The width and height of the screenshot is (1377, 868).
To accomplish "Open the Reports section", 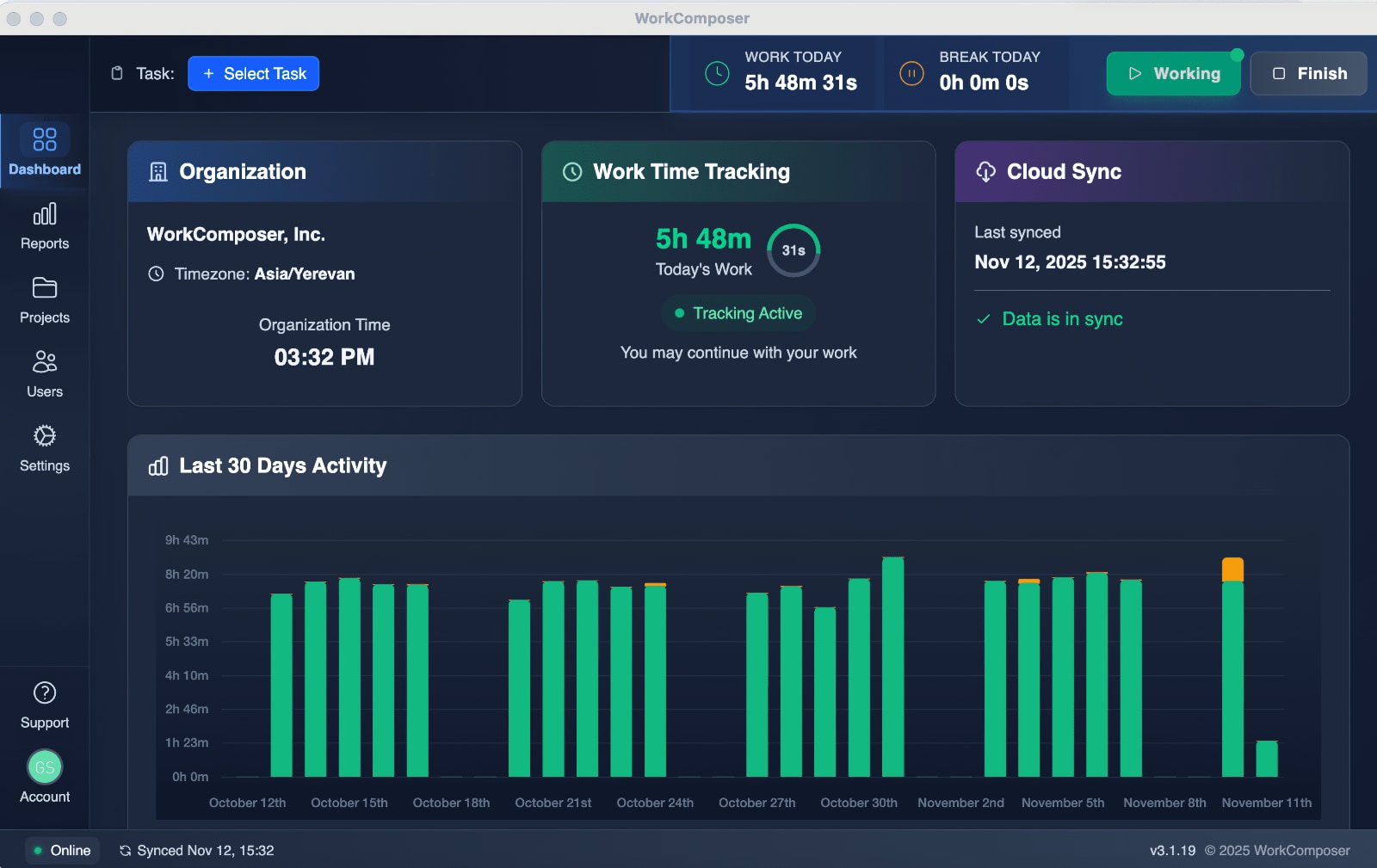I will coord(44,226).
